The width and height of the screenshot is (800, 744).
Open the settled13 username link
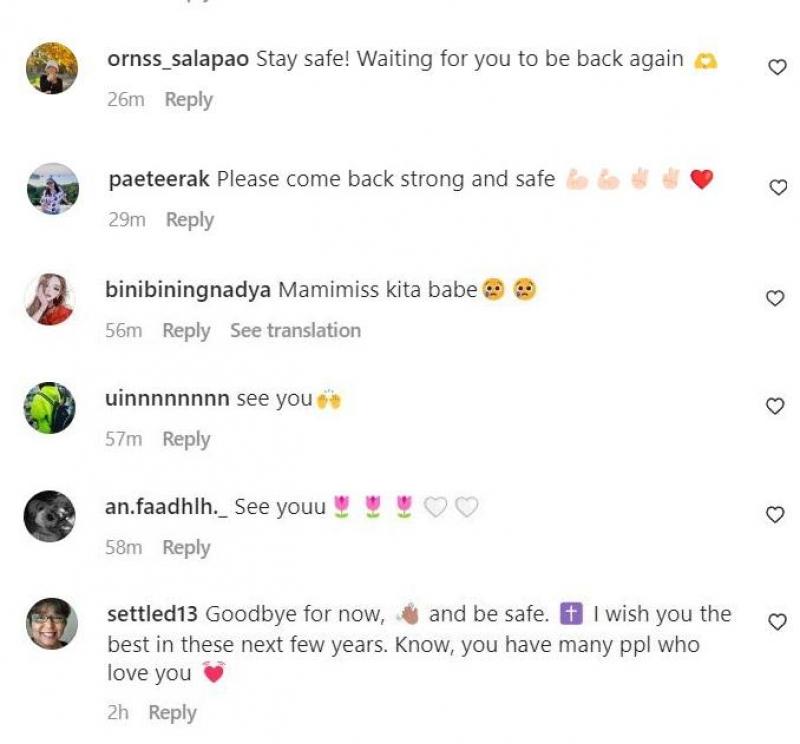[153, 614]
